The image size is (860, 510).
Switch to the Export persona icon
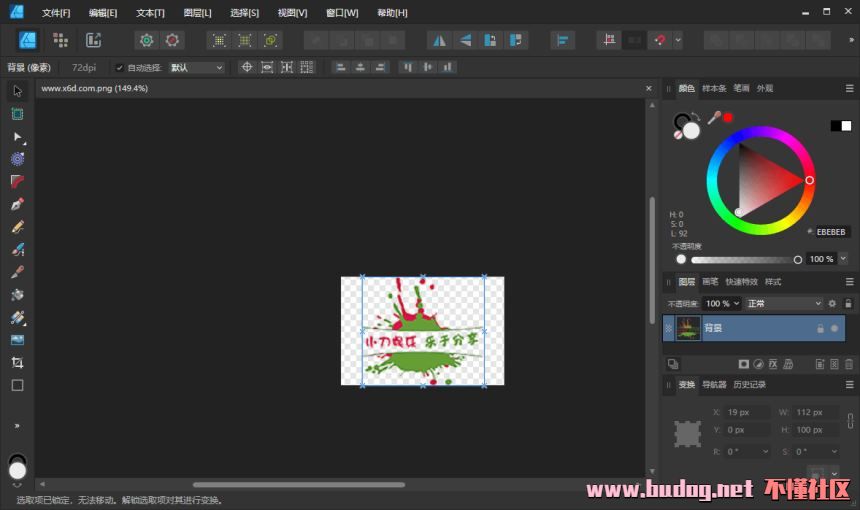pos(93,40)
